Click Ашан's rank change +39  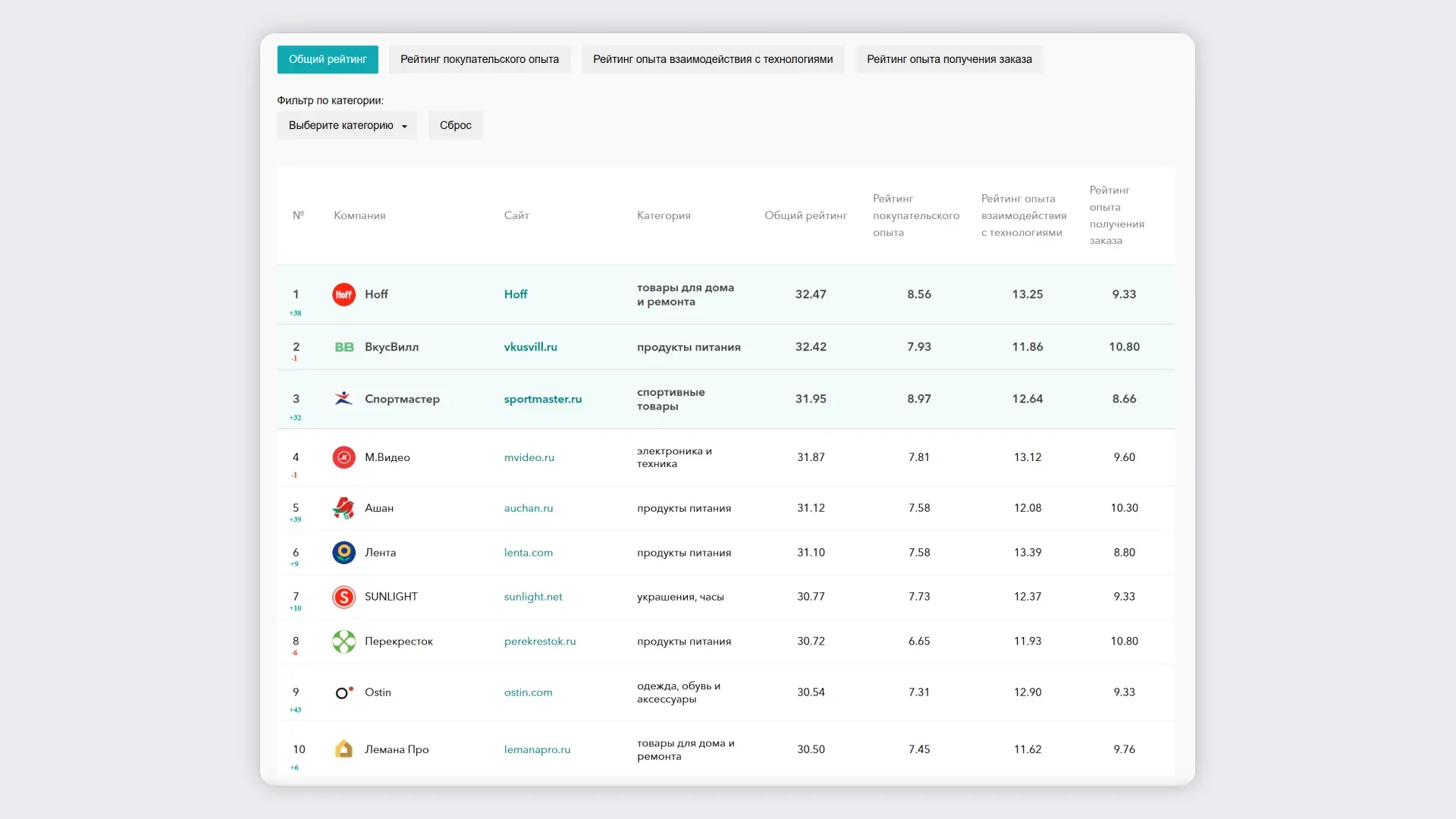tap(295, 520)
